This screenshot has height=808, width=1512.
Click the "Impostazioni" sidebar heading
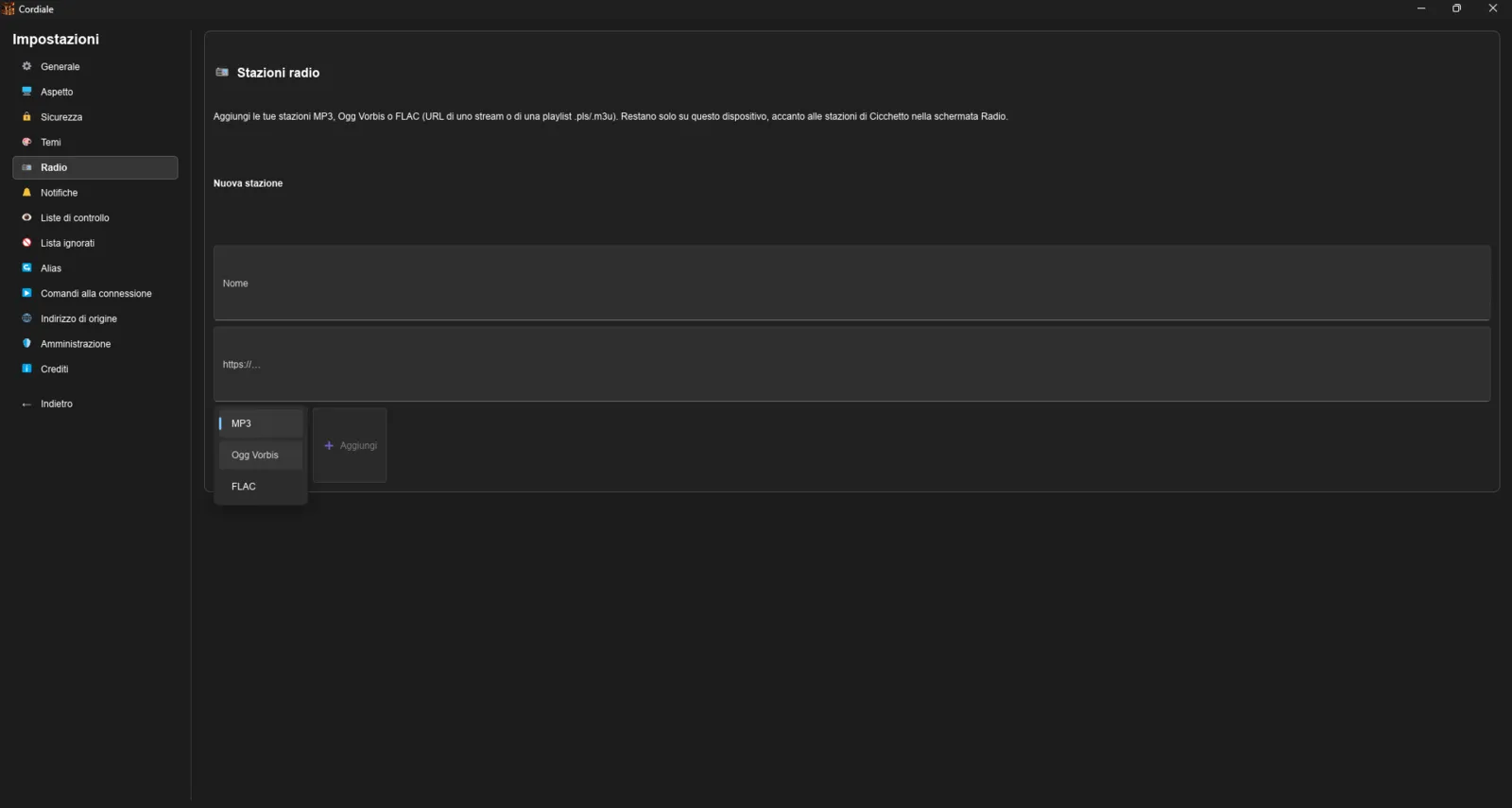point(56,39)
